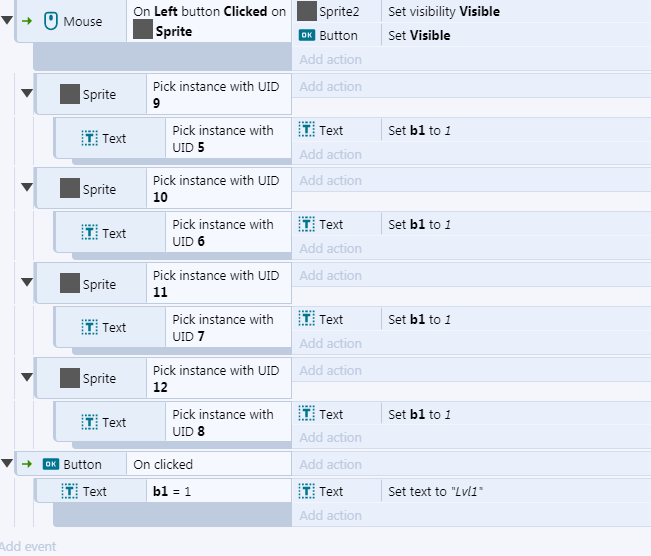Viewport: 651px width, 556px height.
Task: Click the Mouse object icon in first event
Action: (x=51, y=21)
